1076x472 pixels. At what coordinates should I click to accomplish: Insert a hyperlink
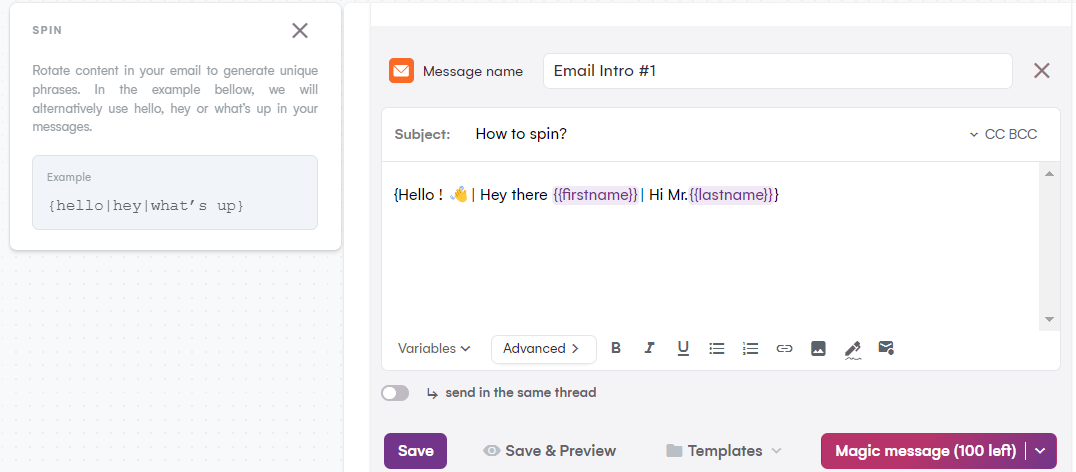784,348
